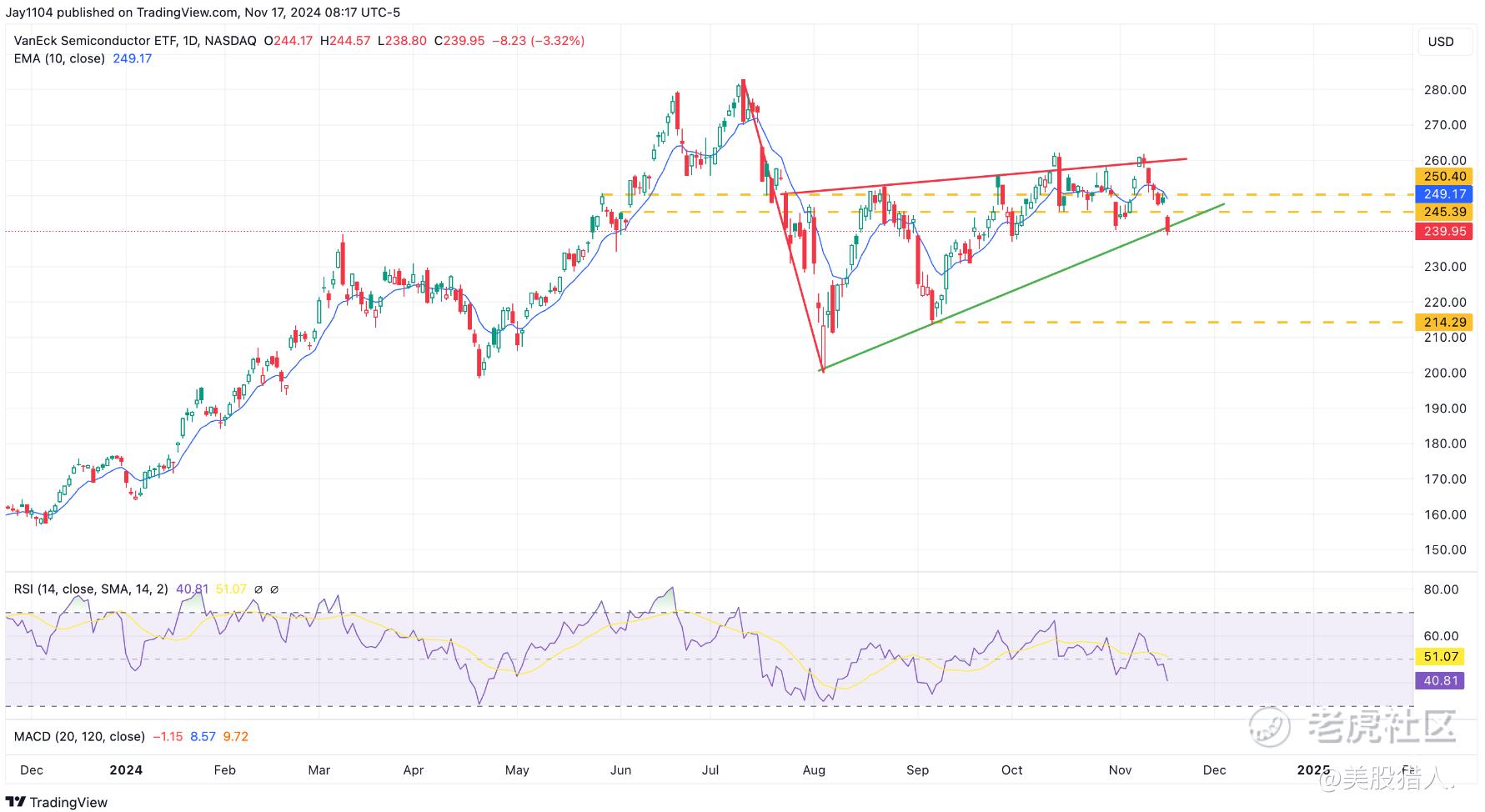
Task: Click the low value 'L238.80'
Action: click(x=402, y=40)
